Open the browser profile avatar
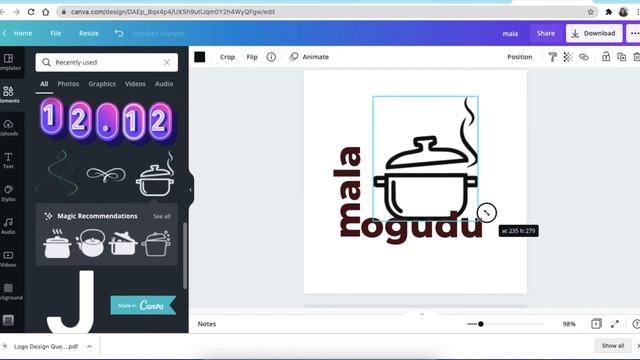 pos(623,12)
